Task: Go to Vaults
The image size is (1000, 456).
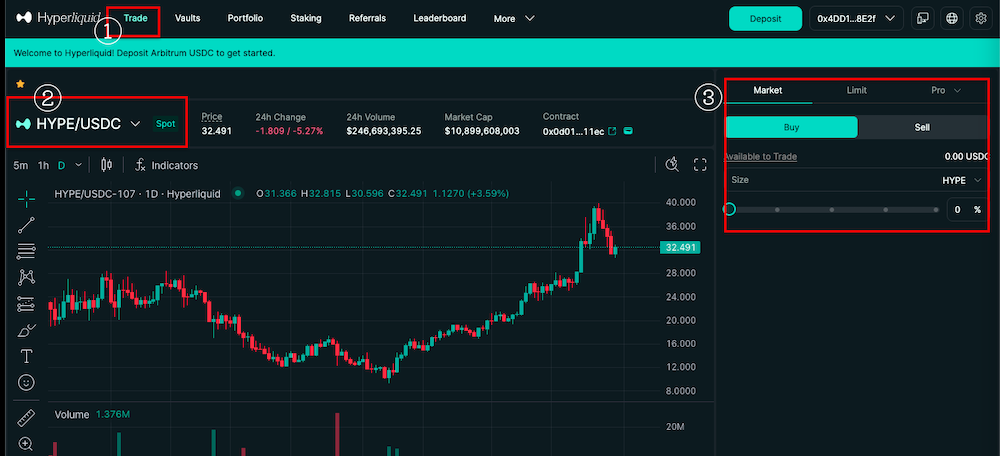Action: pyautogui.click(x=188, y=18)
